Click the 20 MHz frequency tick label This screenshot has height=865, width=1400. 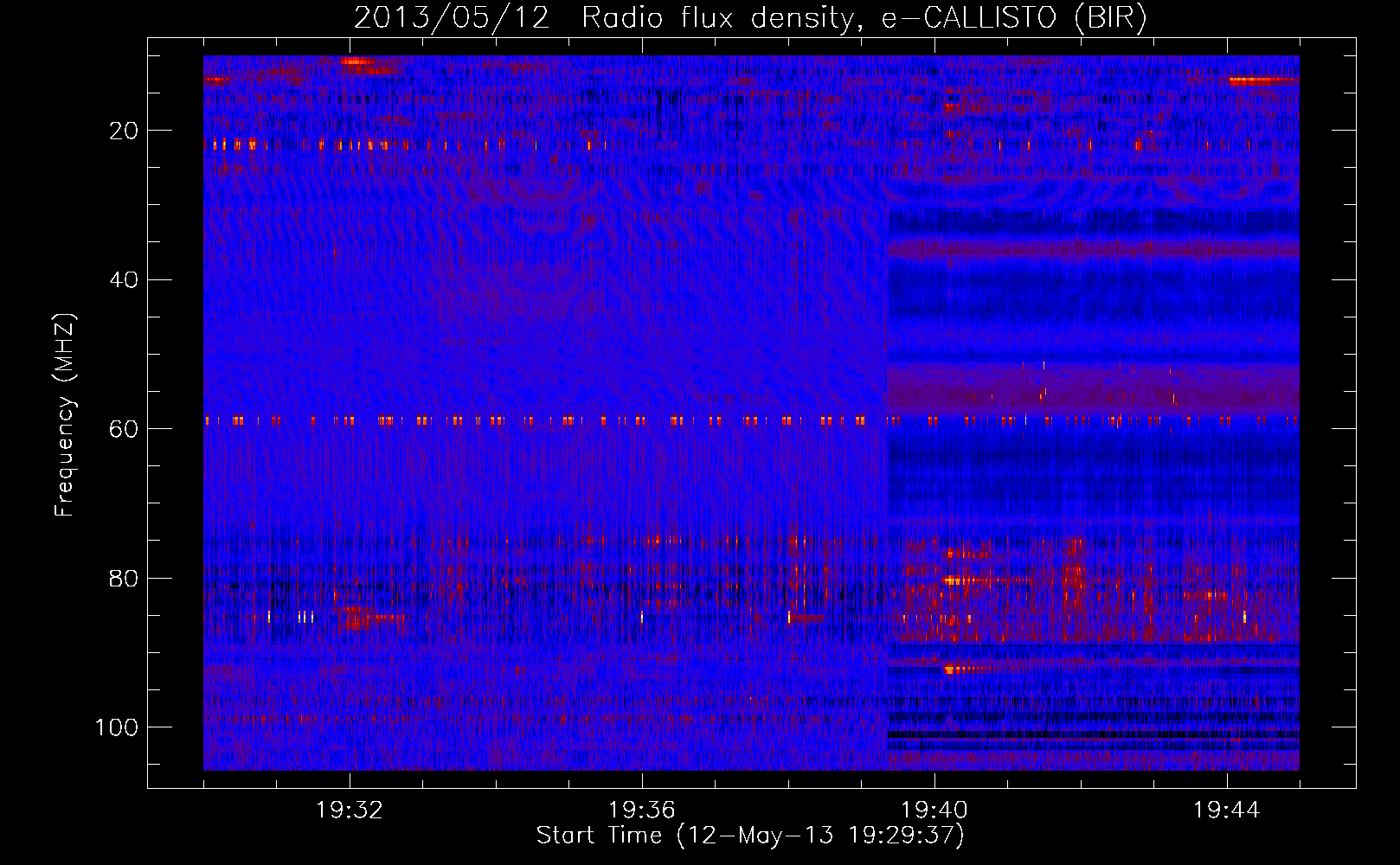[125, 131]
